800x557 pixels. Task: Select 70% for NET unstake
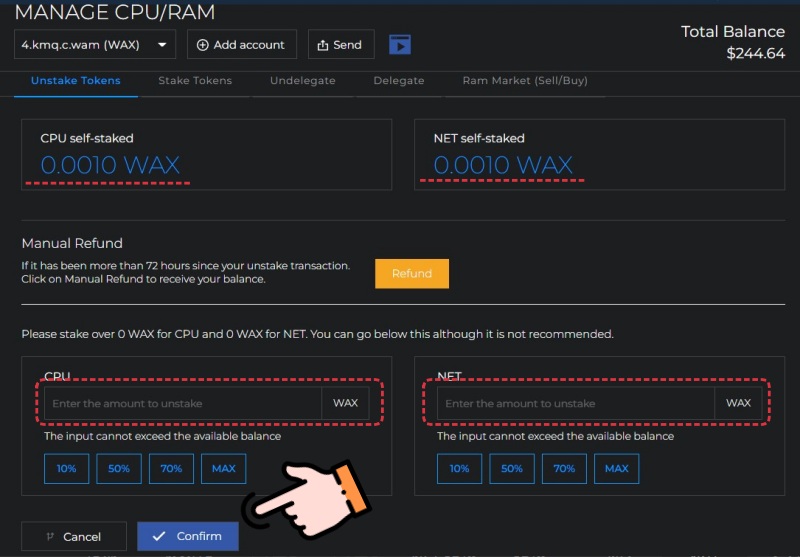(564, 468)
